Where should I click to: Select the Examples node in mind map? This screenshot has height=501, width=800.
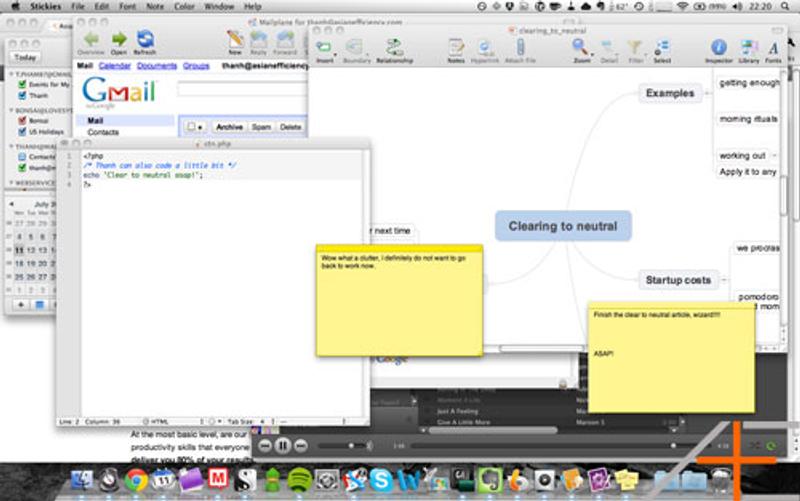point(670,93)
